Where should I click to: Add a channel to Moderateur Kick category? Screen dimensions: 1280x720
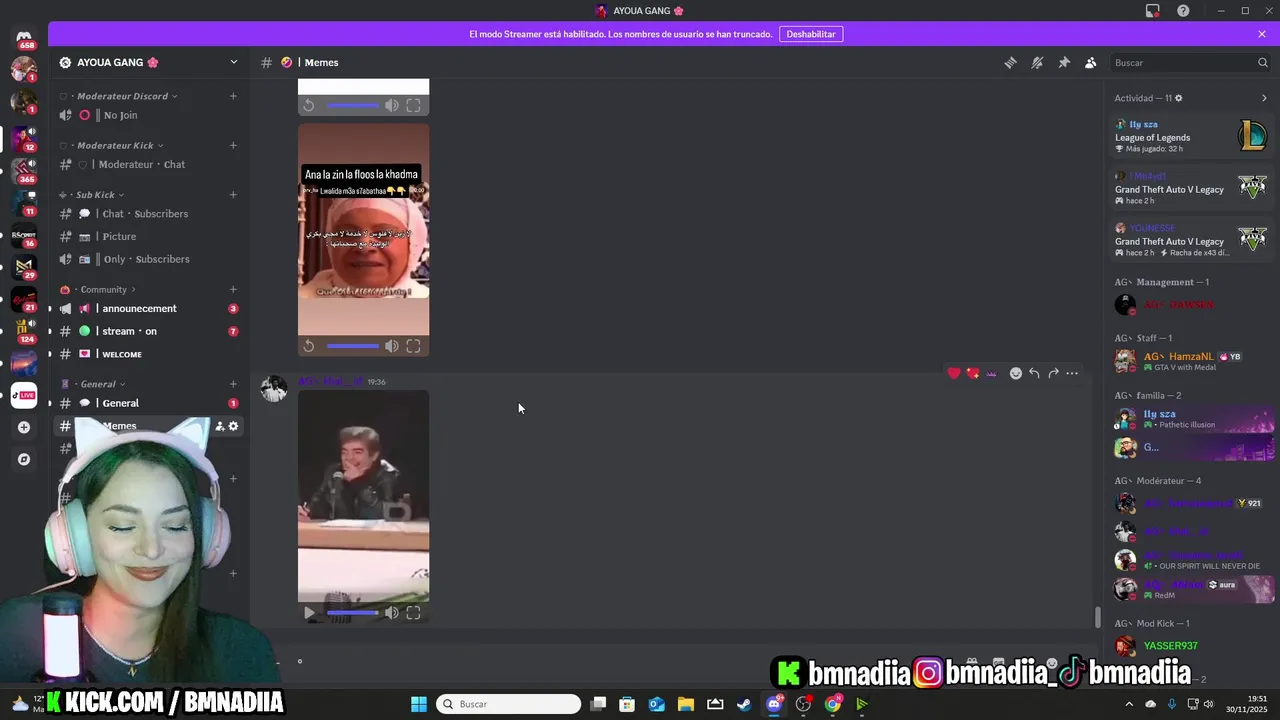click(x=233, y=145)
